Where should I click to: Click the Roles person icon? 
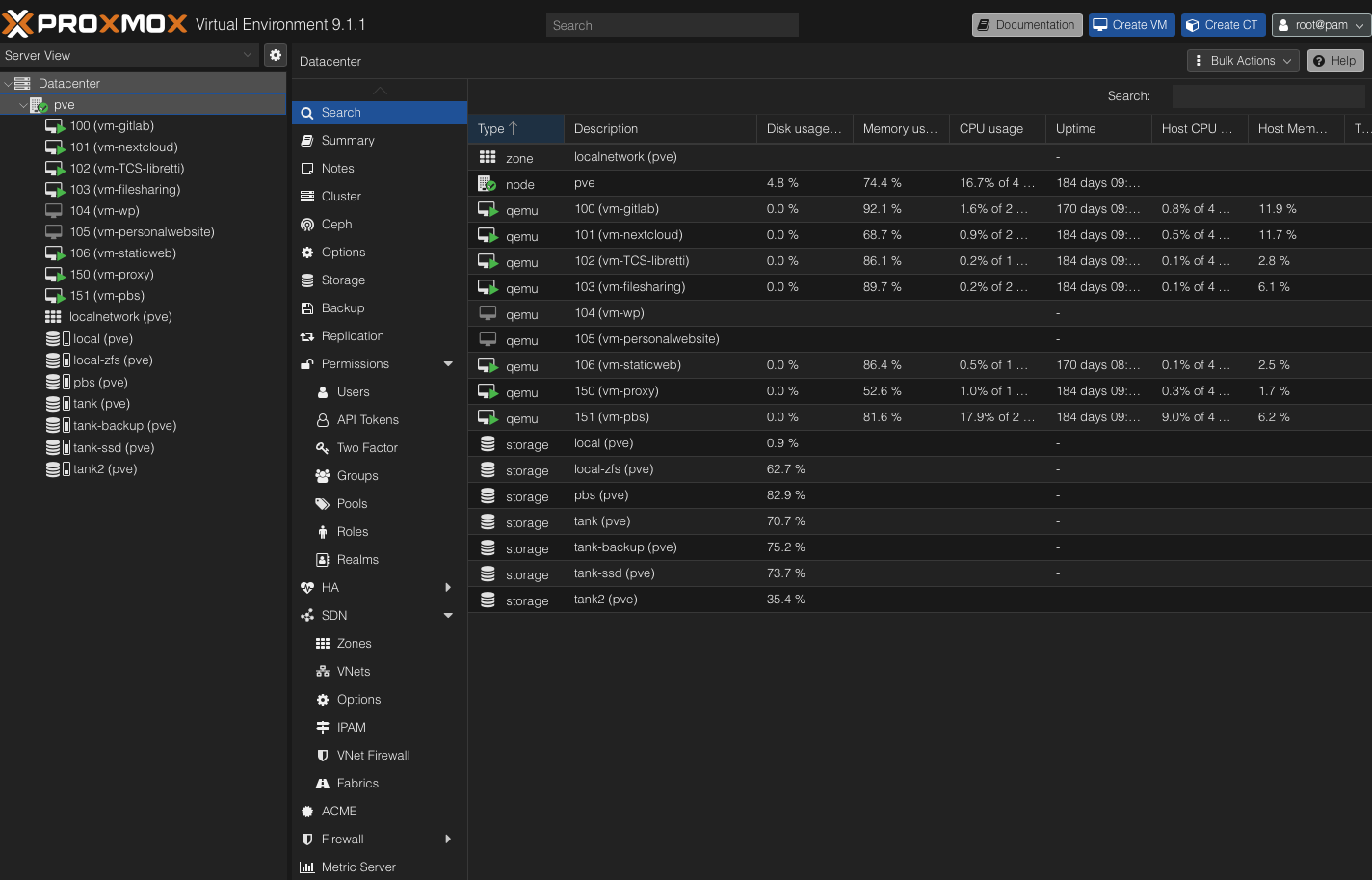323,532
